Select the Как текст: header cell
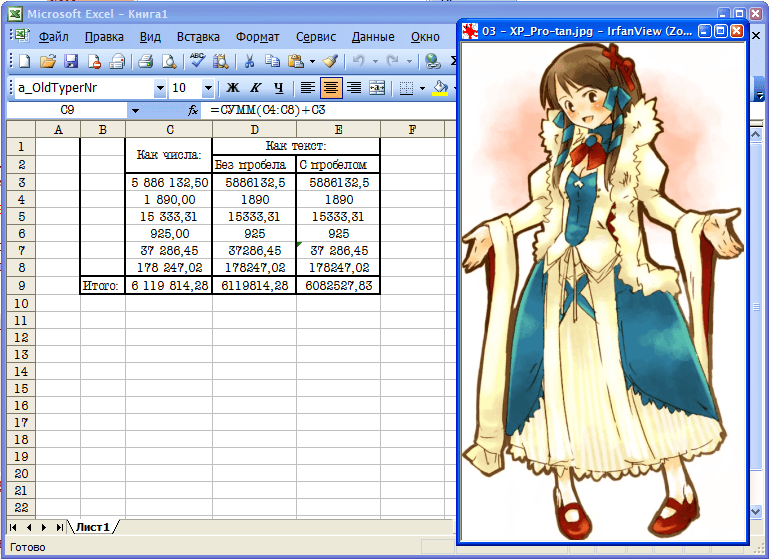This screenshot has height=559, width=769. [x=296, y=146]
